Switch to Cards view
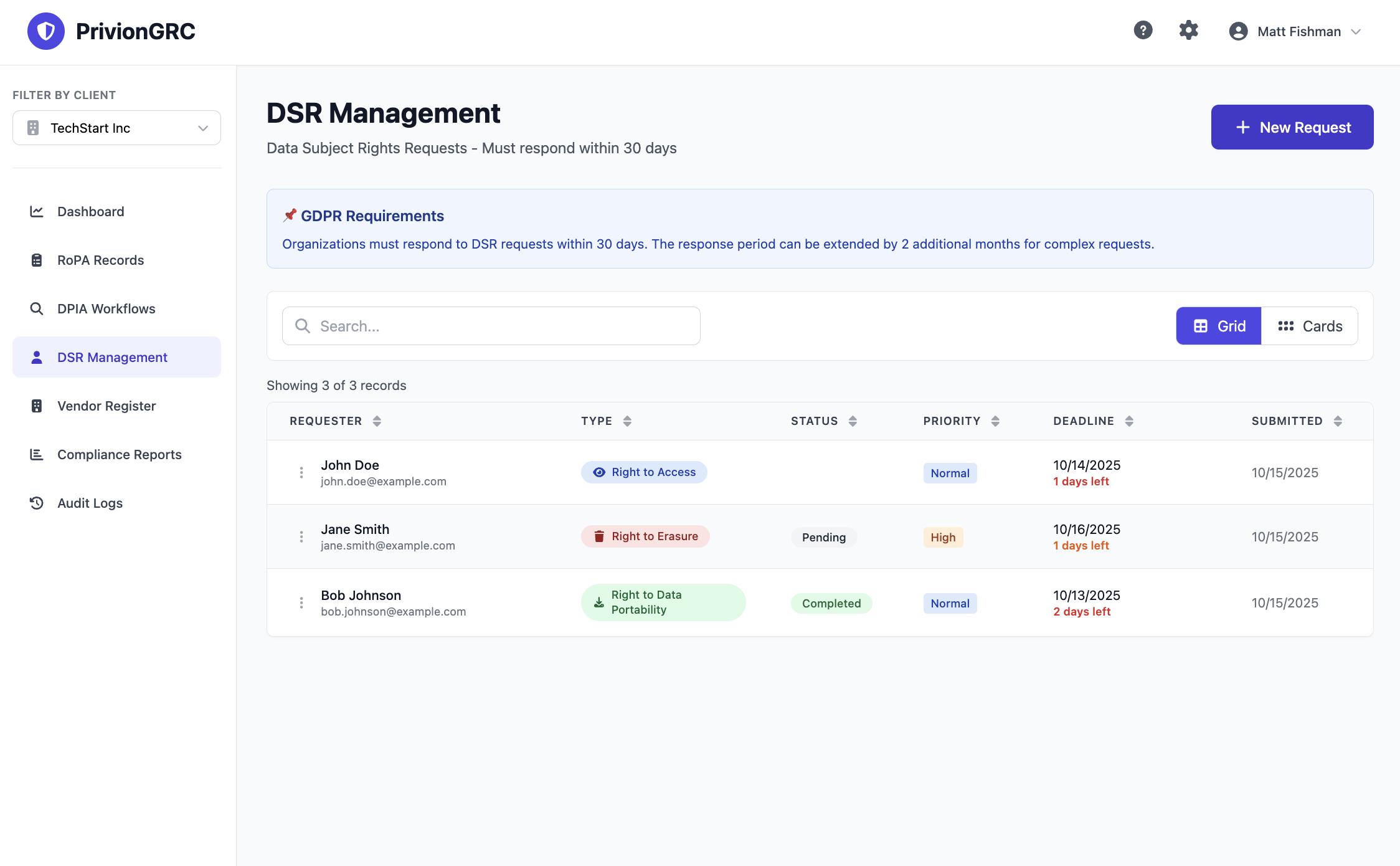Screen dimensions: 1400x866 1310,326
